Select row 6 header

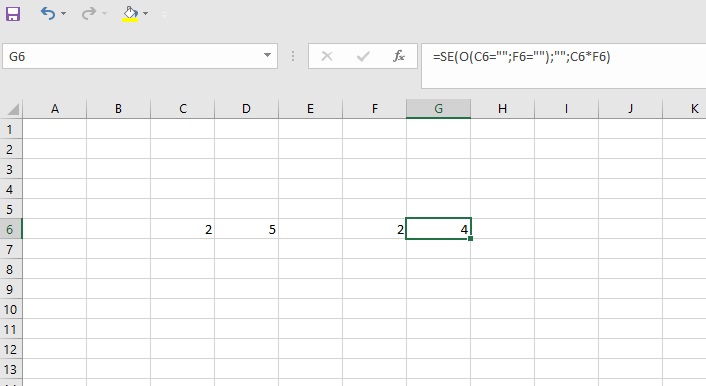(x=11, y=229)
